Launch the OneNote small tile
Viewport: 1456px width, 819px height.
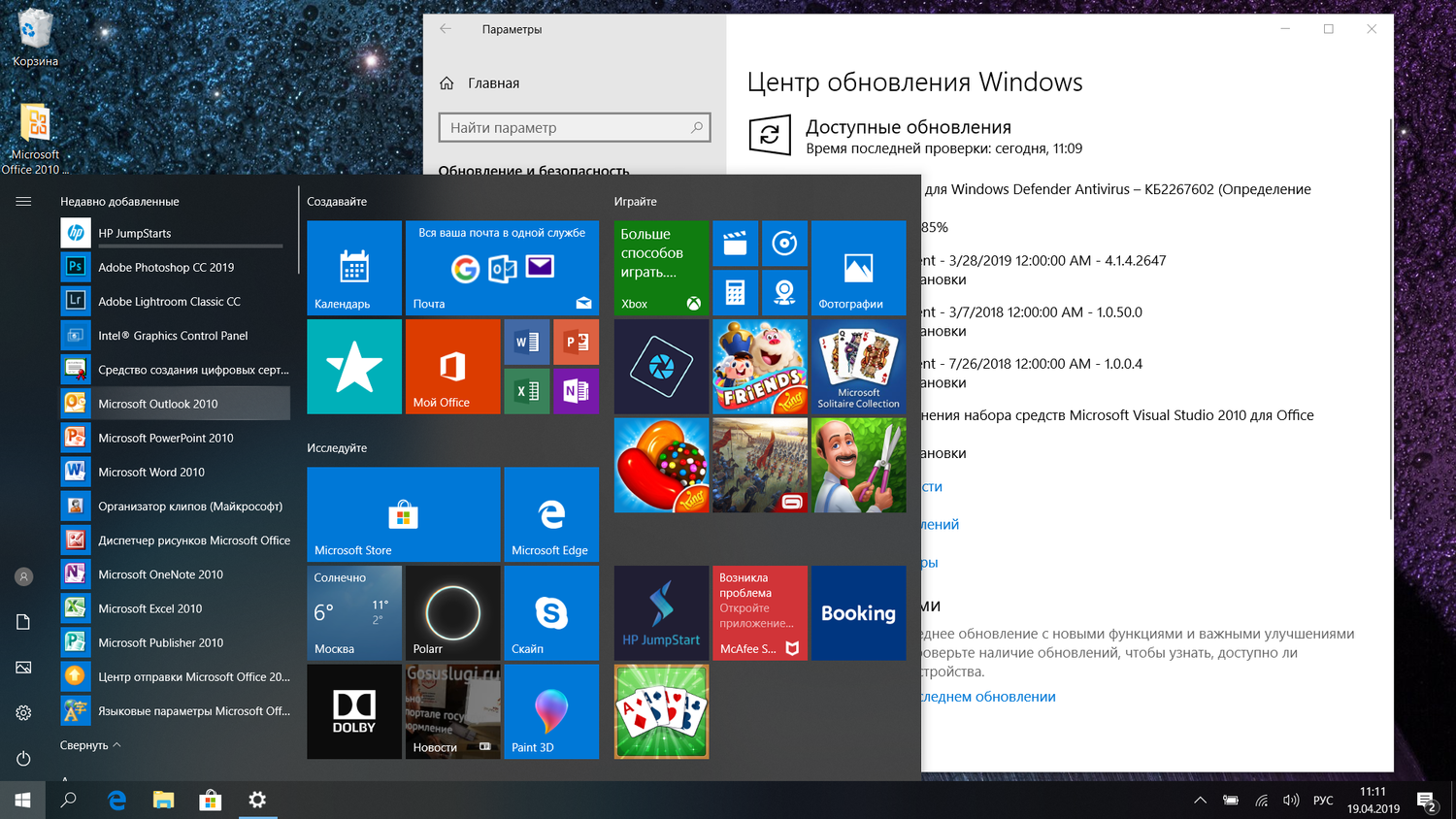click(577, 391)
